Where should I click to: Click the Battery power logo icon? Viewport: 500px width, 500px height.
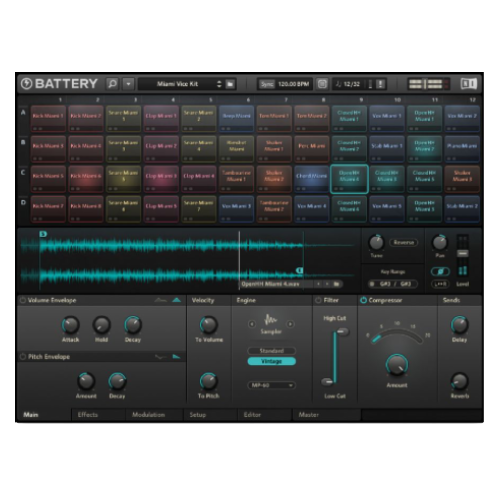pos(27,84)
